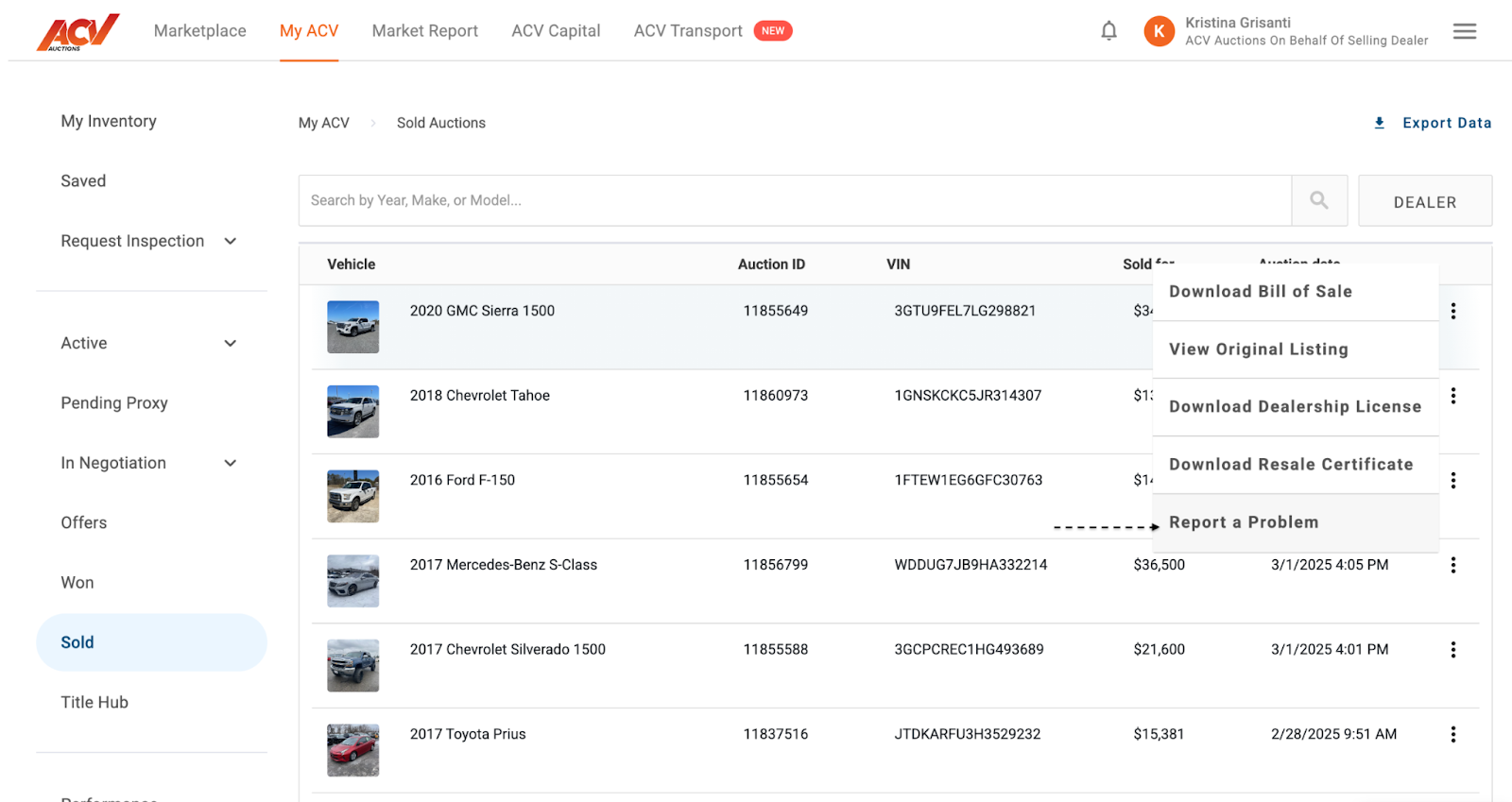Image resolution: width=1512 pixels, height=802 pixels.
Task: Open Won in sidebar
Action: coord(77,583)
